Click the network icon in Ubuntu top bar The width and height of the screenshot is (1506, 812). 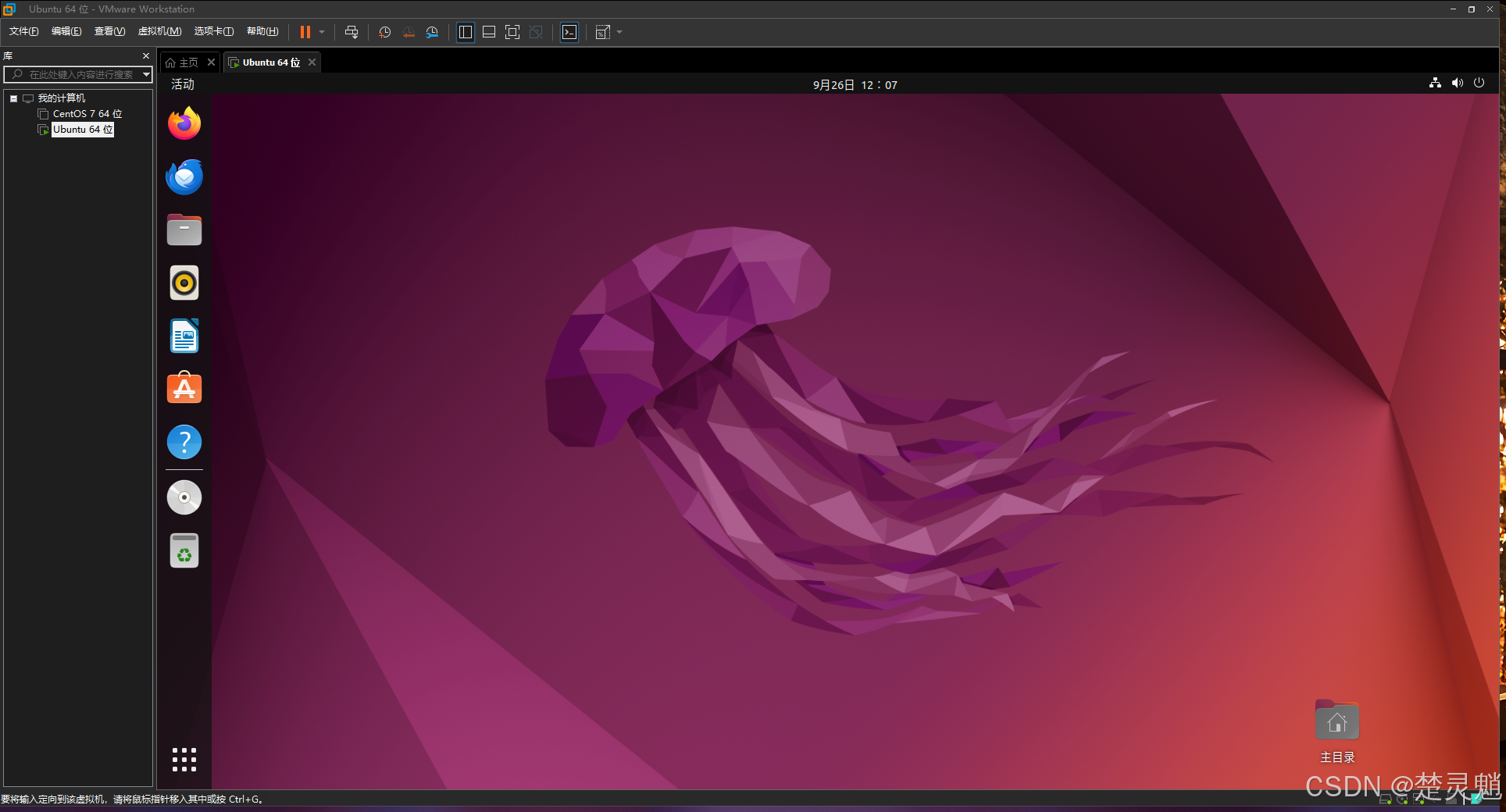pos(1435,83)
